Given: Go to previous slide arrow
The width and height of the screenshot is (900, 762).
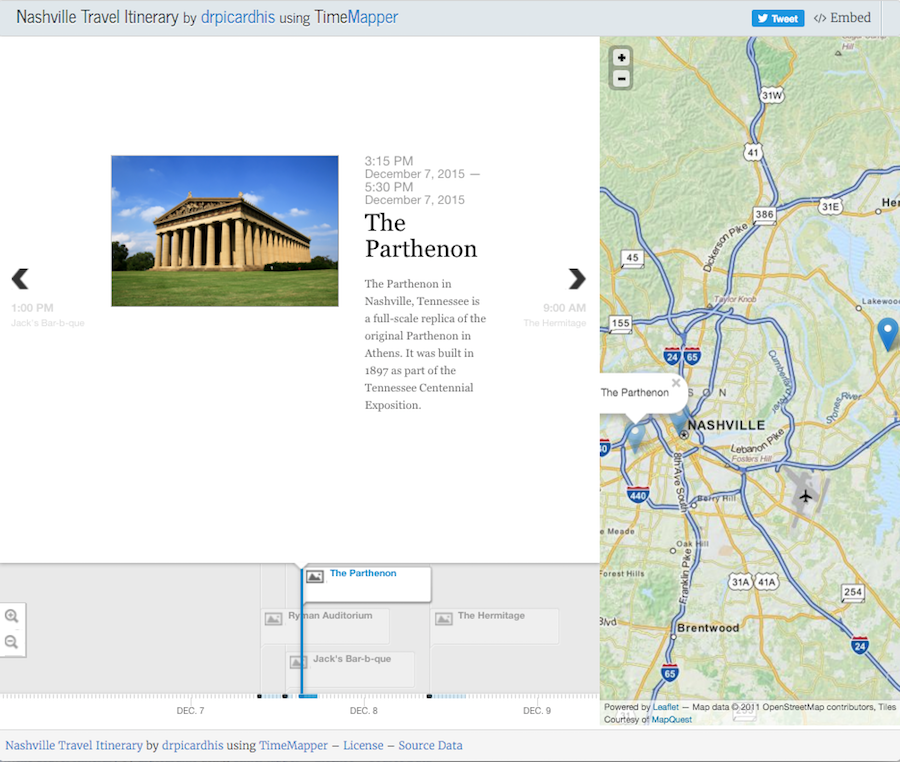Looking at the screenshot, I should [x=20, y=279].
